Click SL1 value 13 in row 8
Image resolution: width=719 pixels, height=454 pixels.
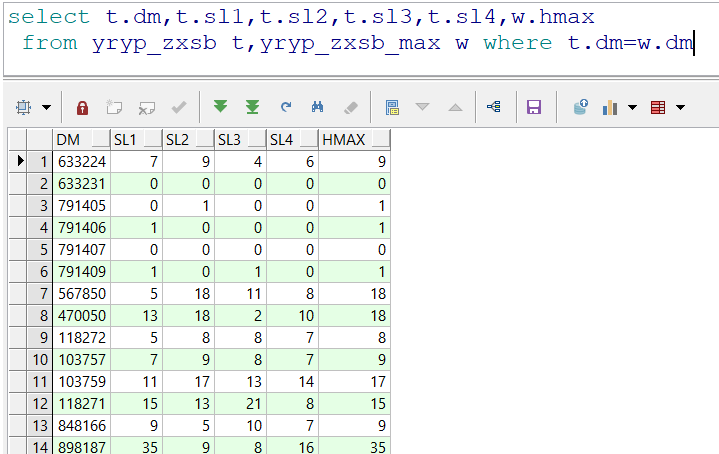137,316
